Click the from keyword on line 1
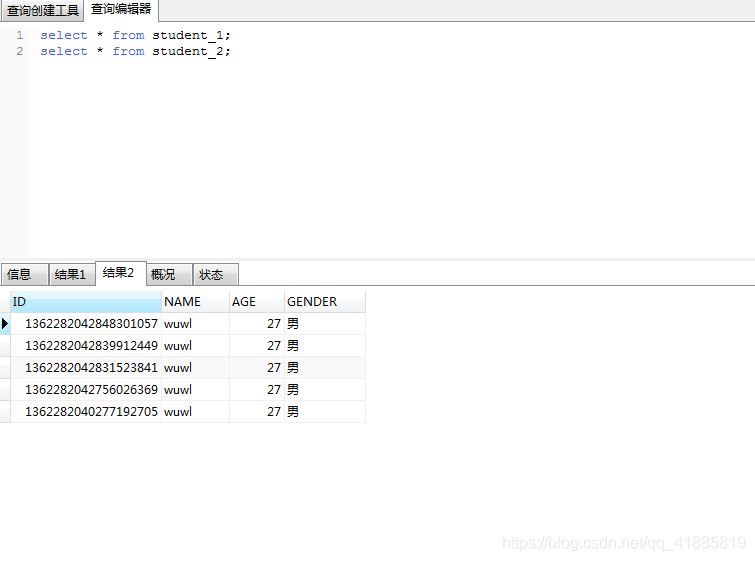 point(128,35)
